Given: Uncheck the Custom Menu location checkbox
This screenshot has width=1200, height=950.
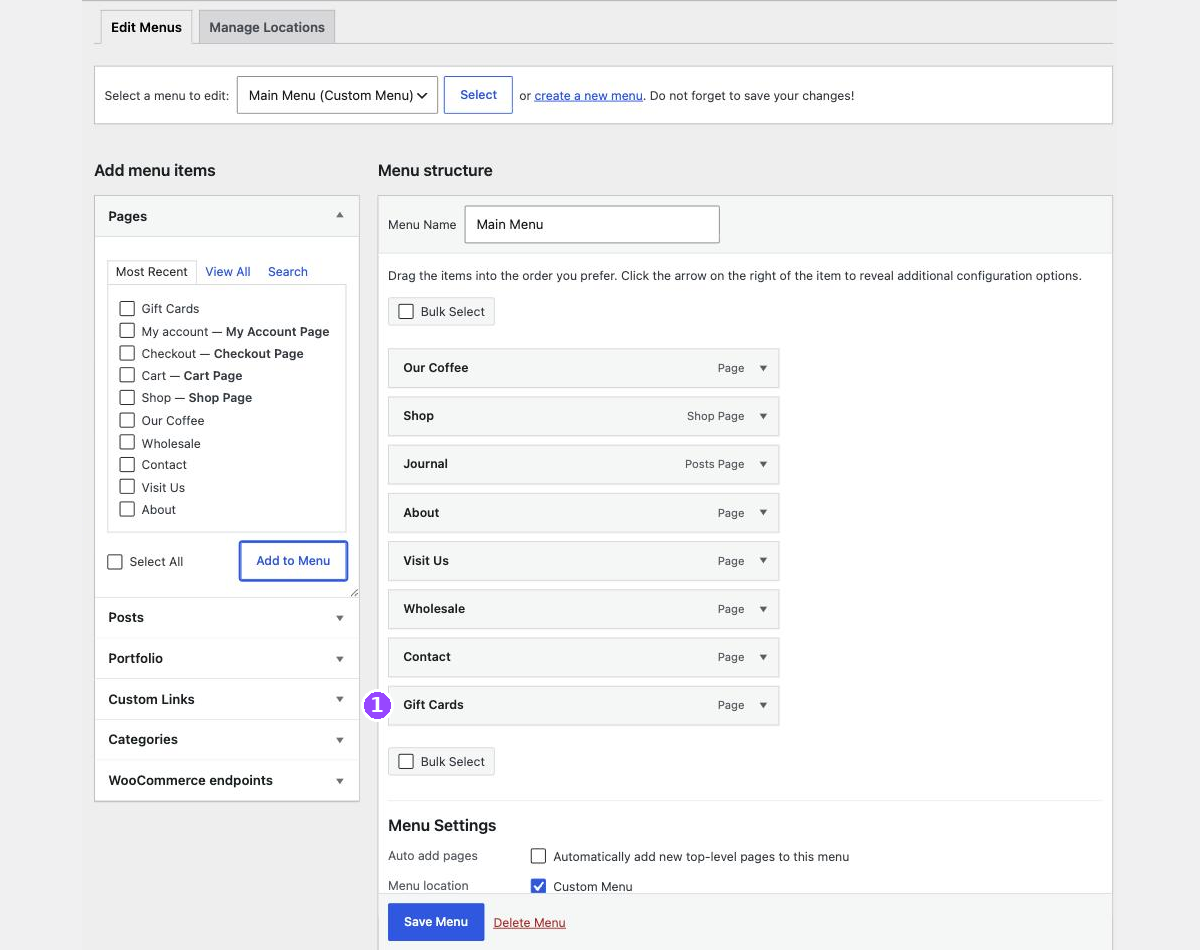Looking at the screenshot, I should pyautogui.click(x=538, y=886).
